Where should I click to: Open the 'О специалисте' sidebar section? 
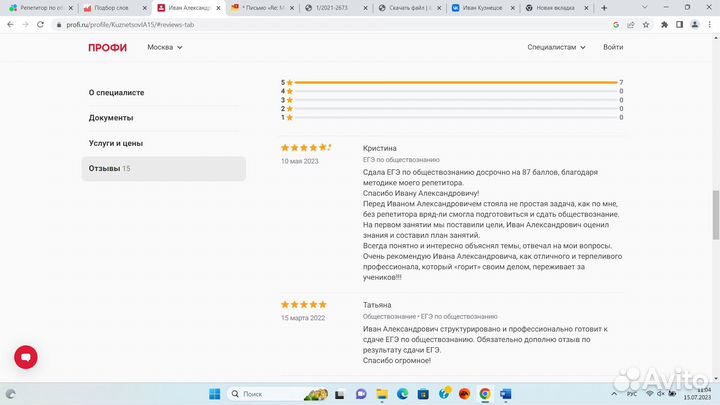pos(116,93)
